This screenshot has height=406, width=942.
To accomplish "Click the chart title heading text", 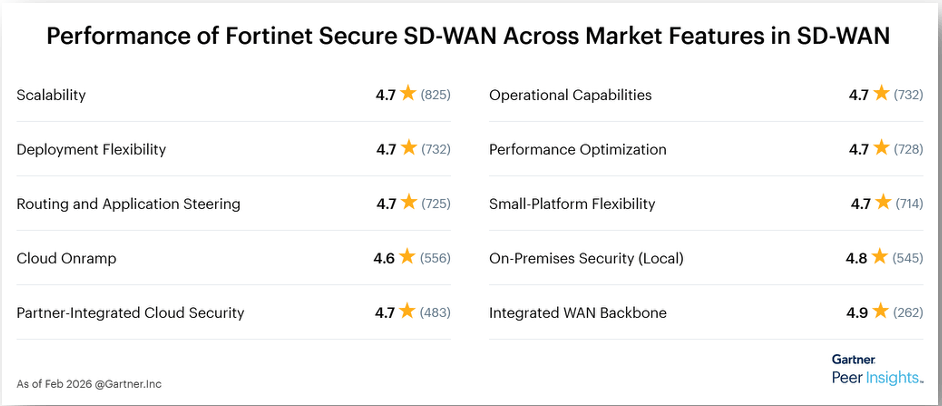I will [x=469, y=37].
